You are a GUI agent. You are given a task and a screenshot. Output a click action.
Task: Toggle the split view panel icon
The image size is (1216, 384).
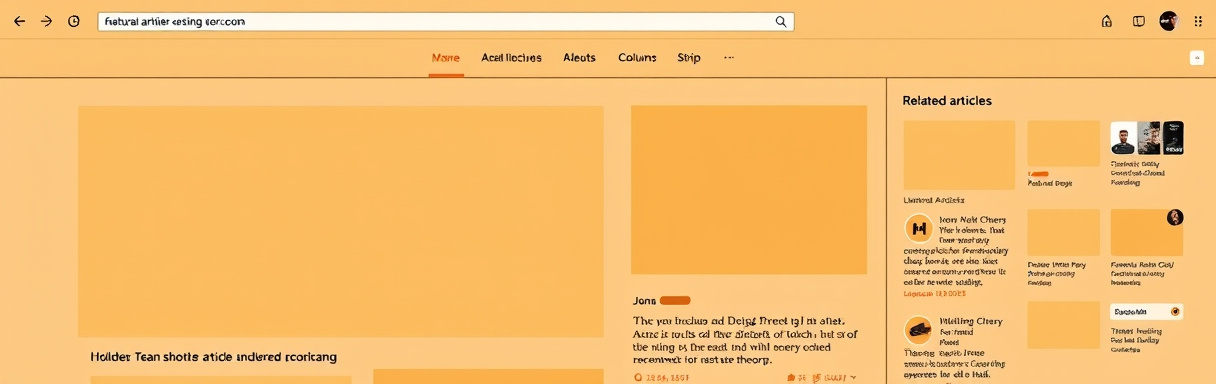pyautogui.click(x=1138, y=21)
